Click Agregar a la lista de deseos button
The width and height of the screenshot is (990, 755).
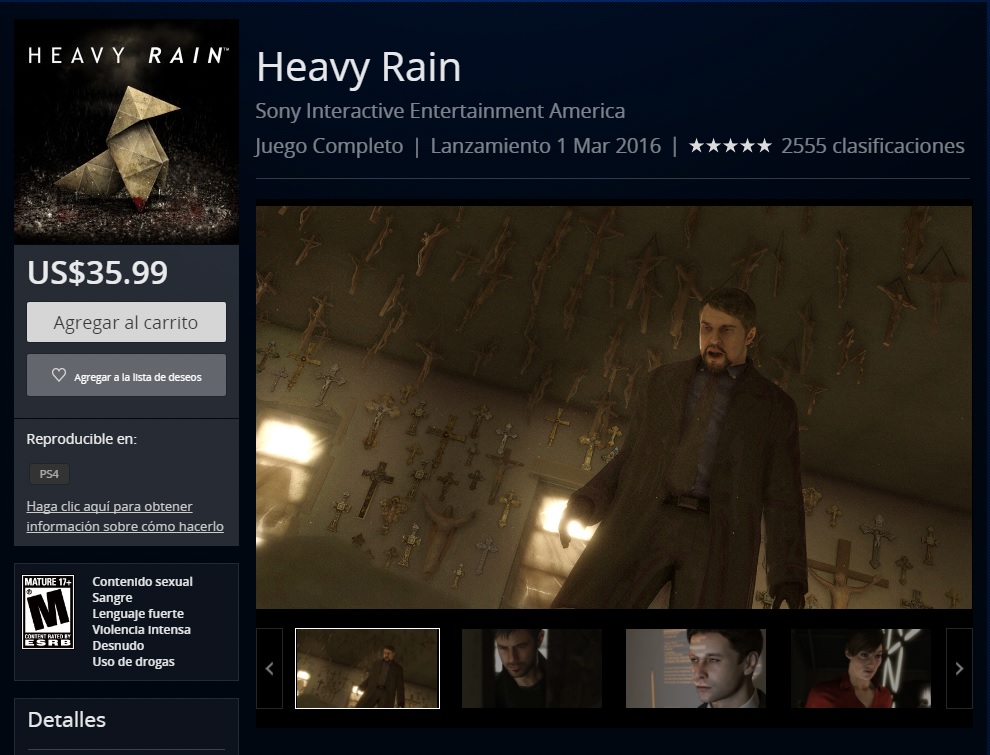[x=126, y=375]
